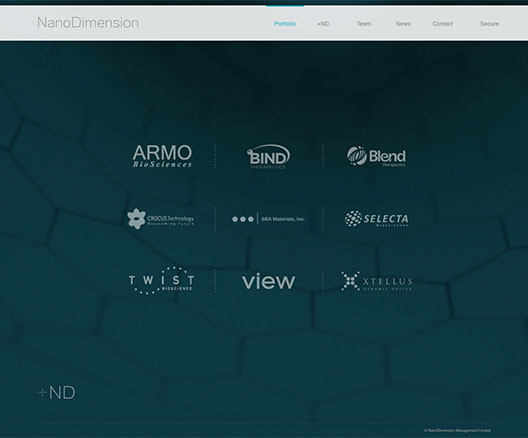This screenshot has height=438, width=528.
Task: Open the BIND Therapeutics logo
Action: pyautogui.click(x=268, y=157)
